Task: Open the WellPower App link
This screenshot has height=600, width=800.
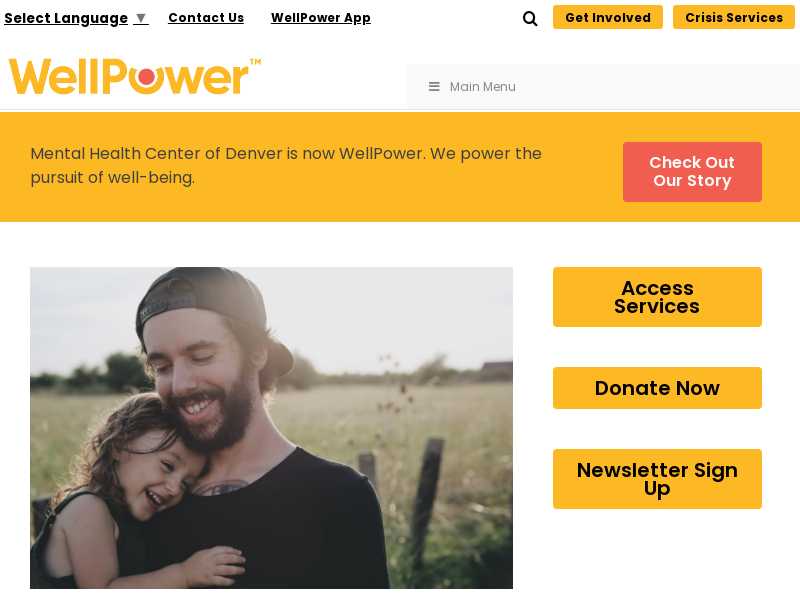Action: pyautogui.click(x=320, y=18)
